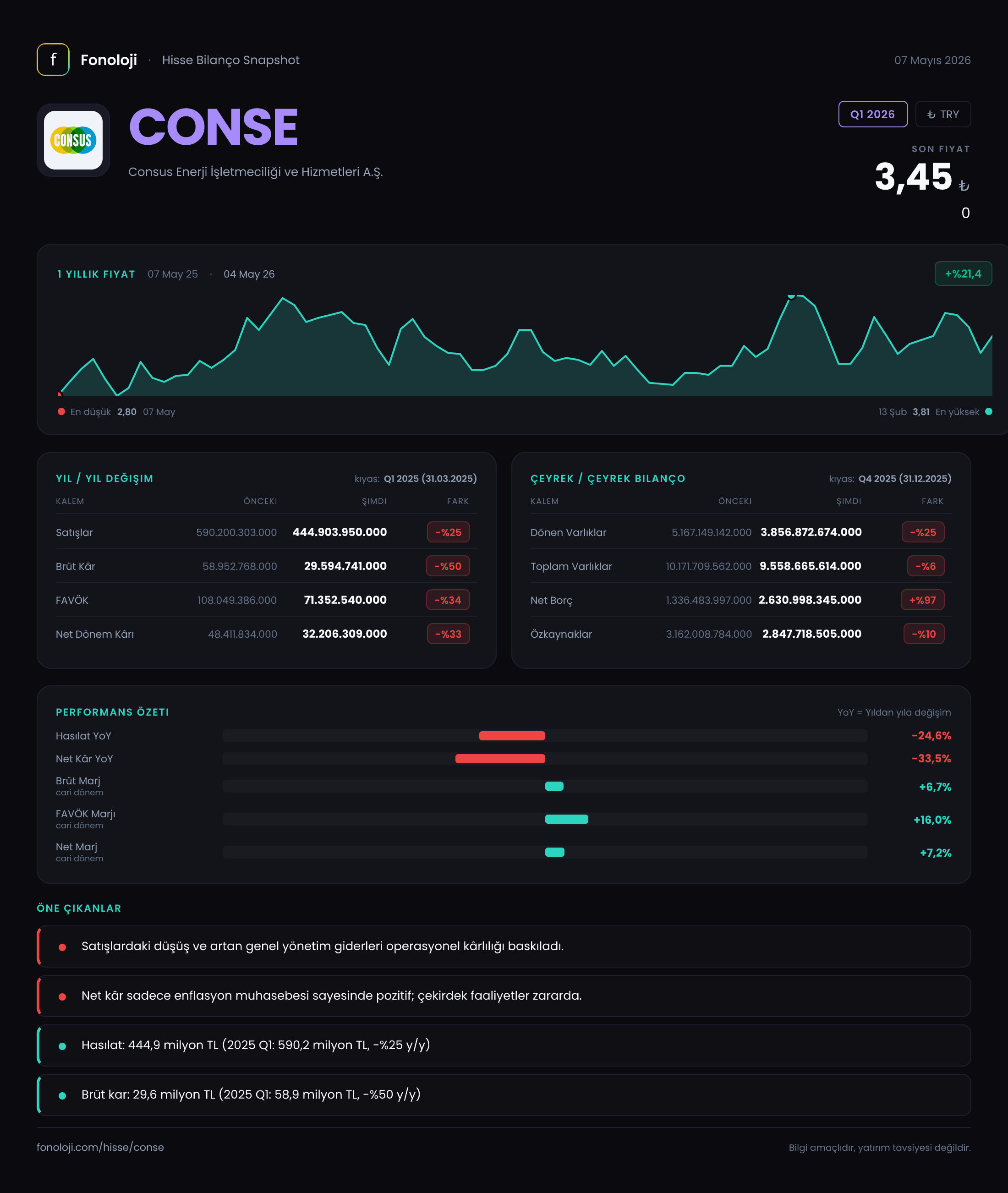Click the Hasılat YoY red bar

tap(512, 736)
